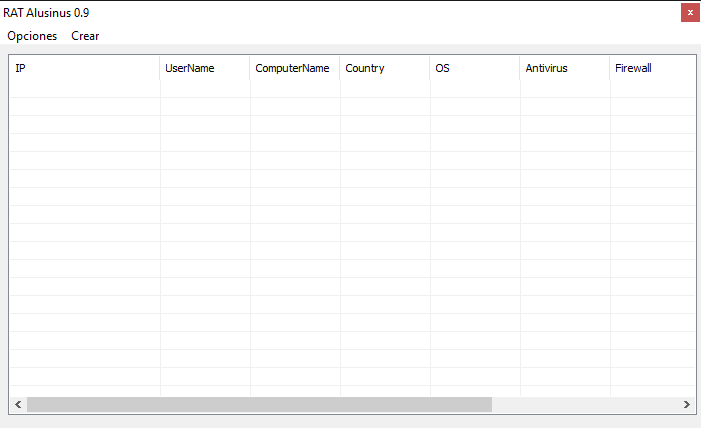Click first empty cell under Antivirus column
Image resolution: width=701 pixels, height=428 pixels.
point(564,89)
